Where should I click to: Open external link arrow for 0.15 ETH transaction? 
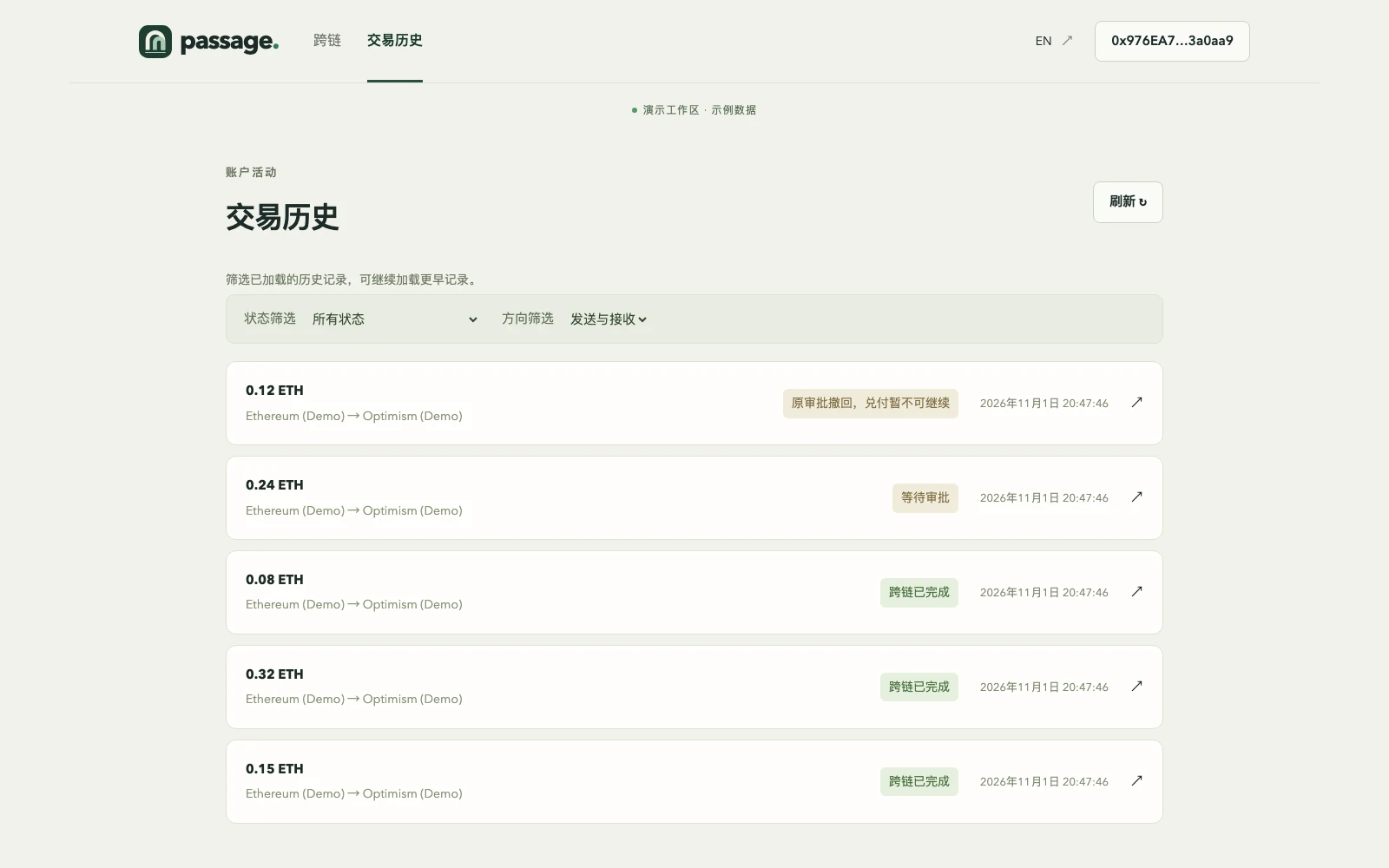pos(1136,781)
